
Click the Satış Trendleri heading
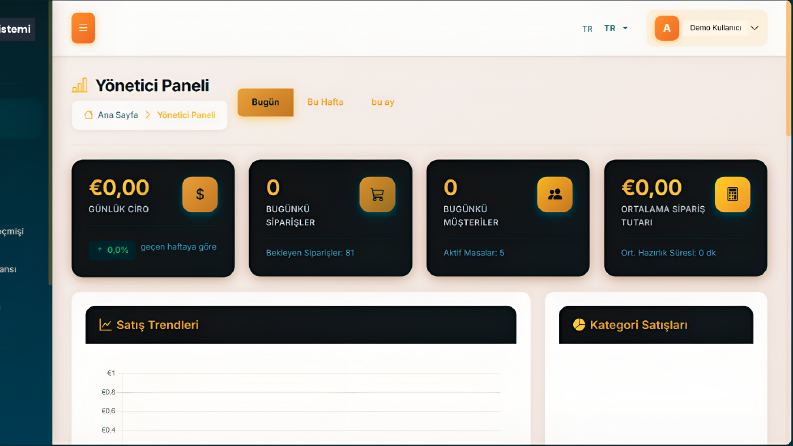coord(157,325)
